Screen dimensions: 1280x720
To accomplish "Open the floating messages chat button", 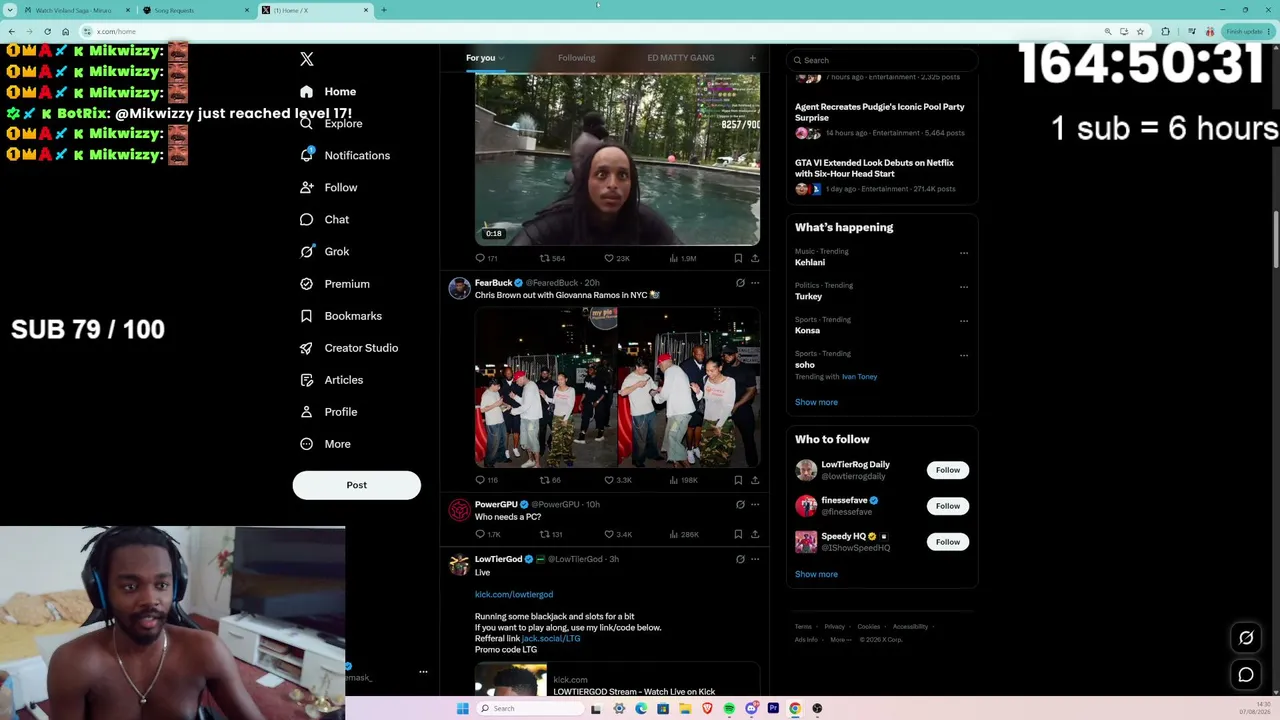I will click(x=1246, y=675).
